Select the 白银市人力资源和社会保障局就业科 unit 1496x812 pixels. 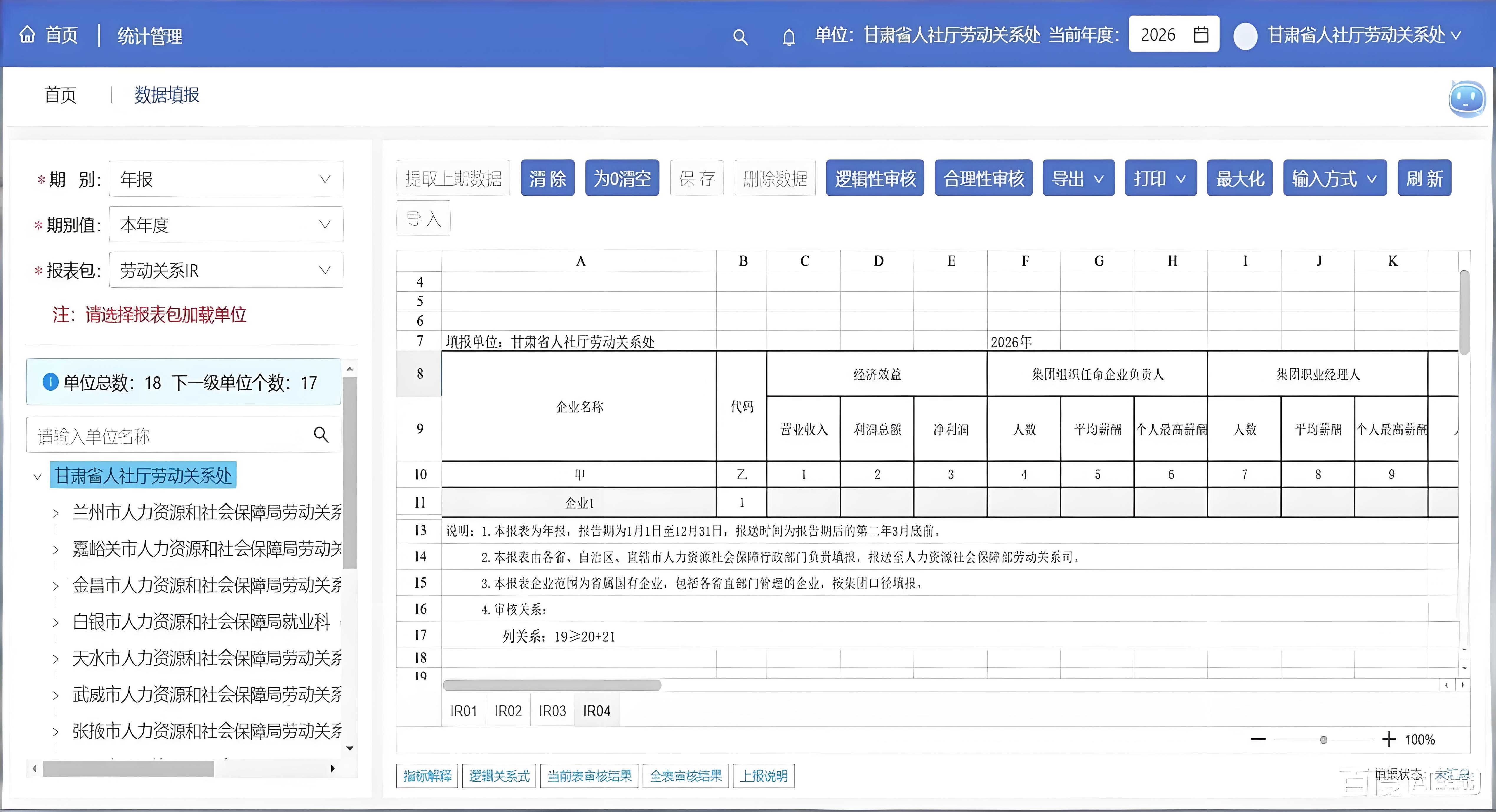tap(202, 622)
